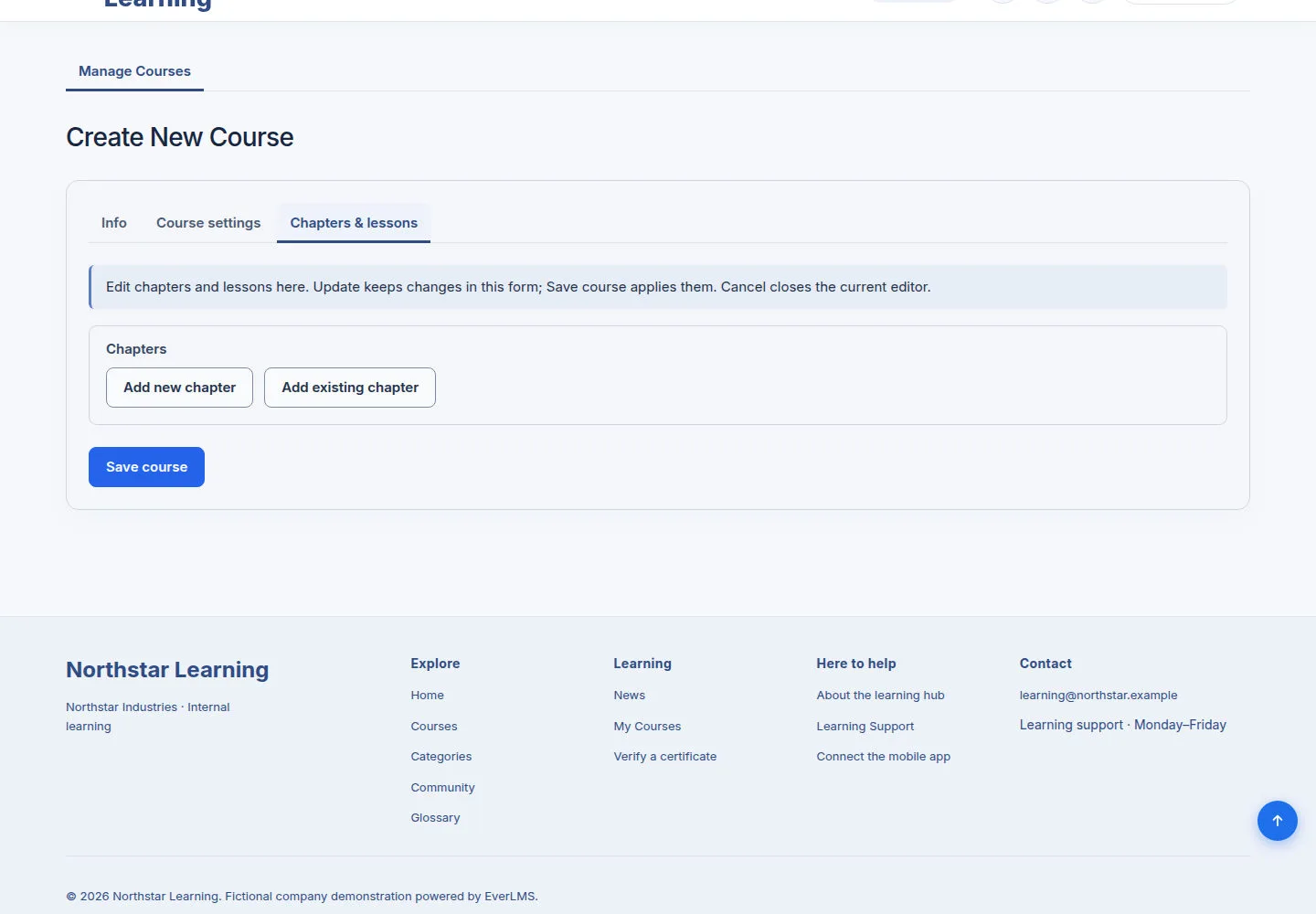The image size is (1316, 914).
Task: Open News under Learning
Action: pyautogui.click(x=630, y=696)
